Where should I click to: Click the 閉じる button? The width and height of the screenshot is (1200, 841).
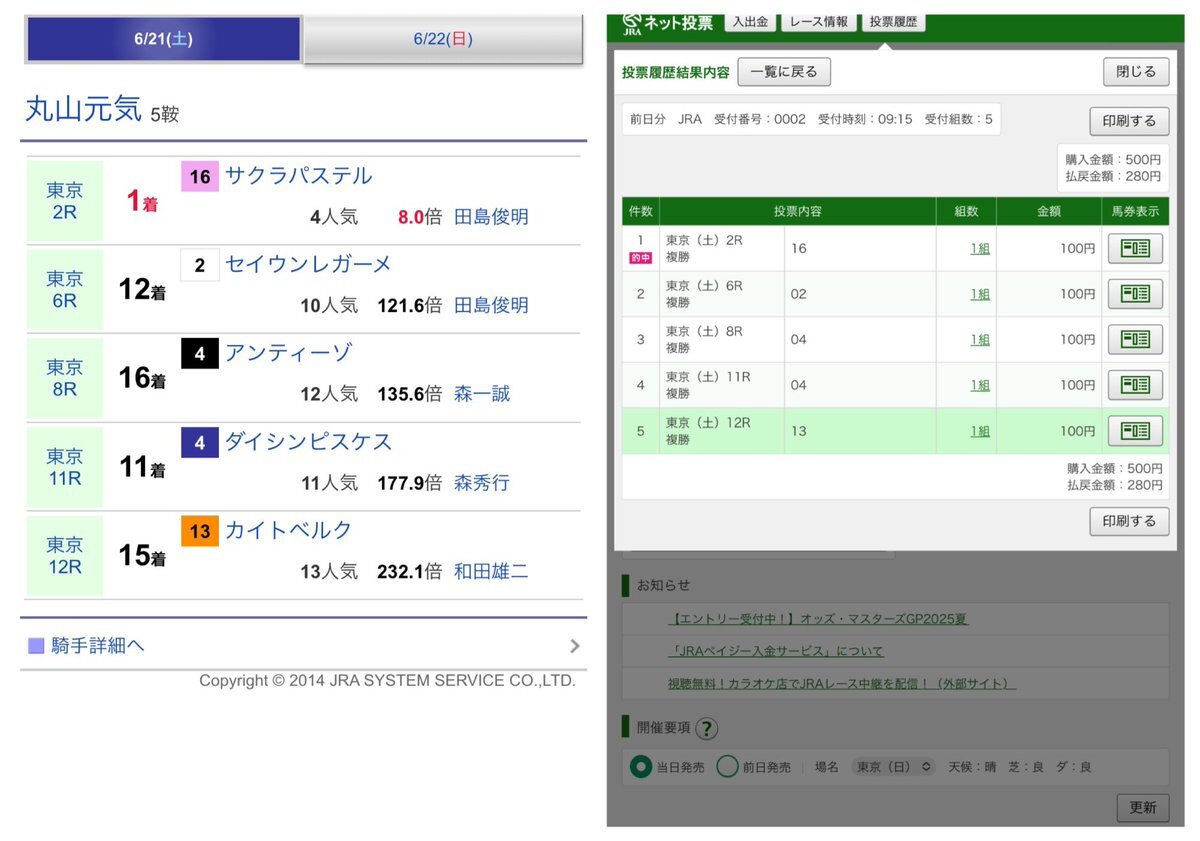(1136, 72)
